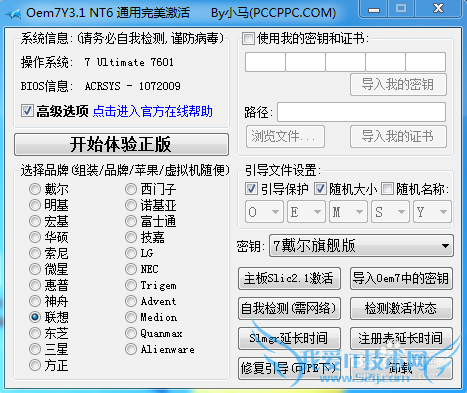Open 点击进入官方在线帮助 link
Image resolution: width=467 pixels, height=393 pixels.
[x=153, y=111]
